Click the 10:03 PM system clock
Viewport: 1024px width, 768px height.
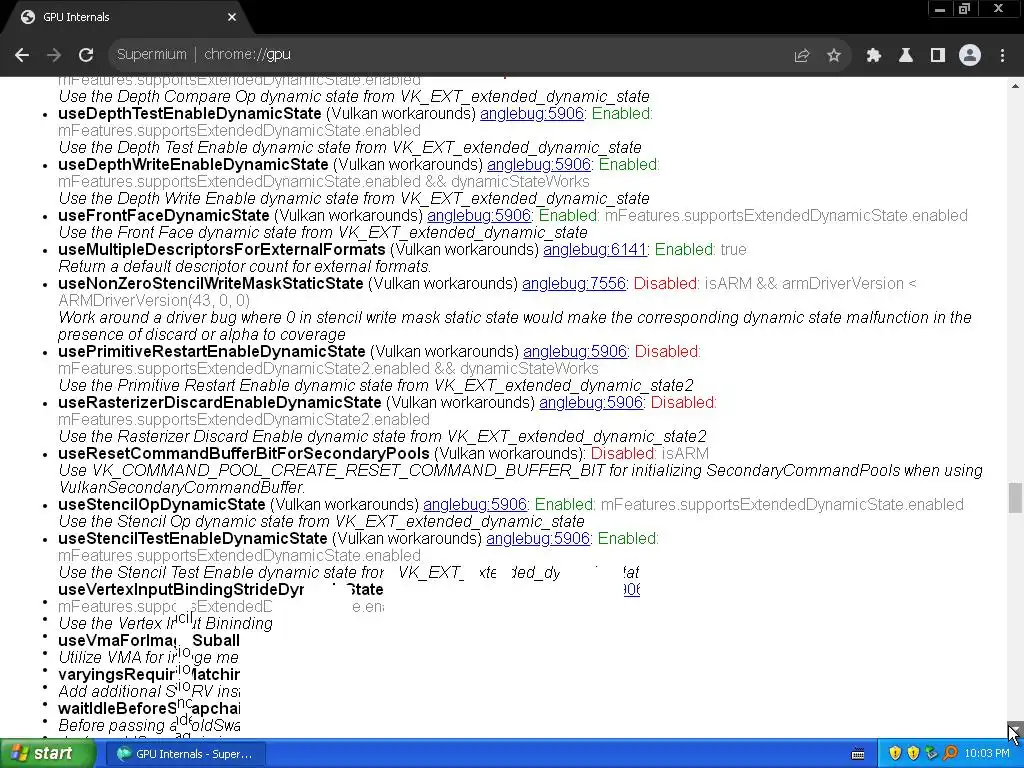pos(987,754)
